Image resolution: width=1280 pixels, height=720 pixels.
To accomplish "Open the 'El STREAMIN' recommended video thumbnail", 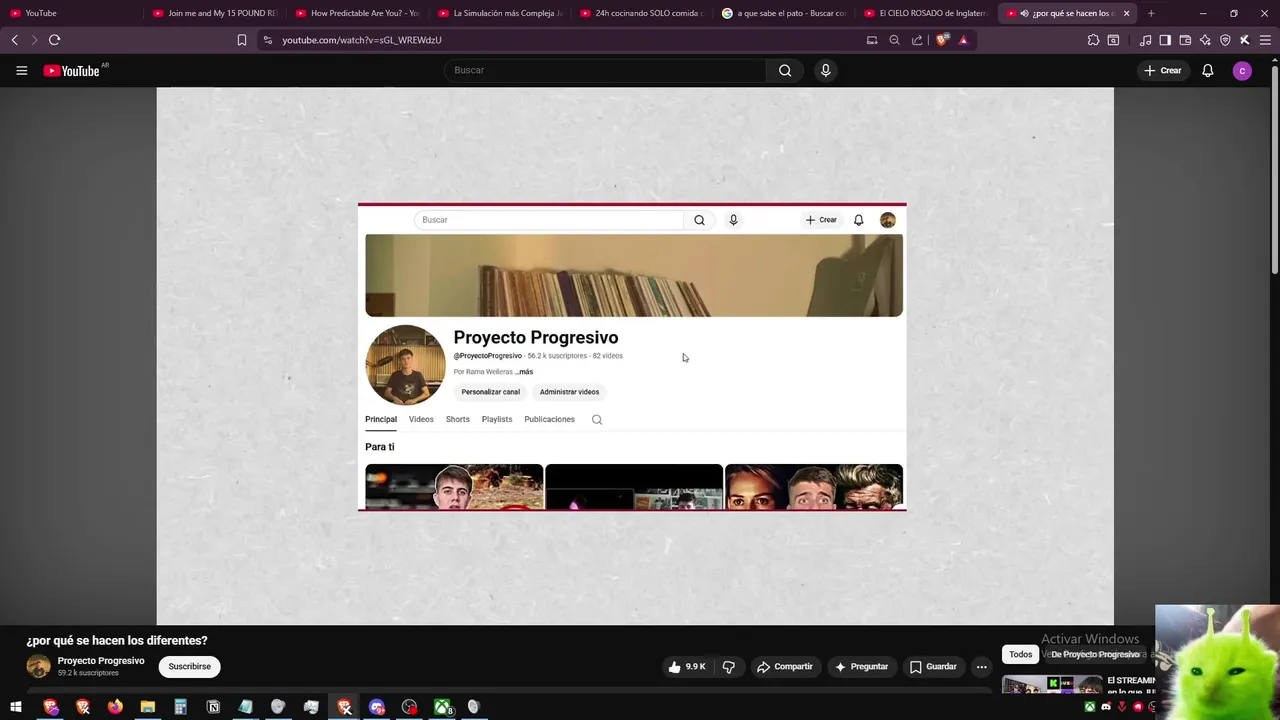I will click(1052, 685).
